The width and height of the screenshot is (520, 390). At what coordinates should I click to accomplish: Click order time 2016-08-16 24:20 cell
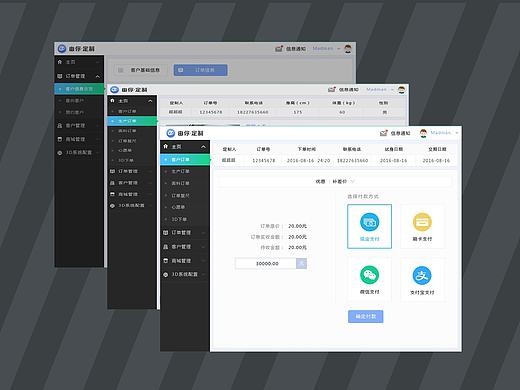click(308, 160)
